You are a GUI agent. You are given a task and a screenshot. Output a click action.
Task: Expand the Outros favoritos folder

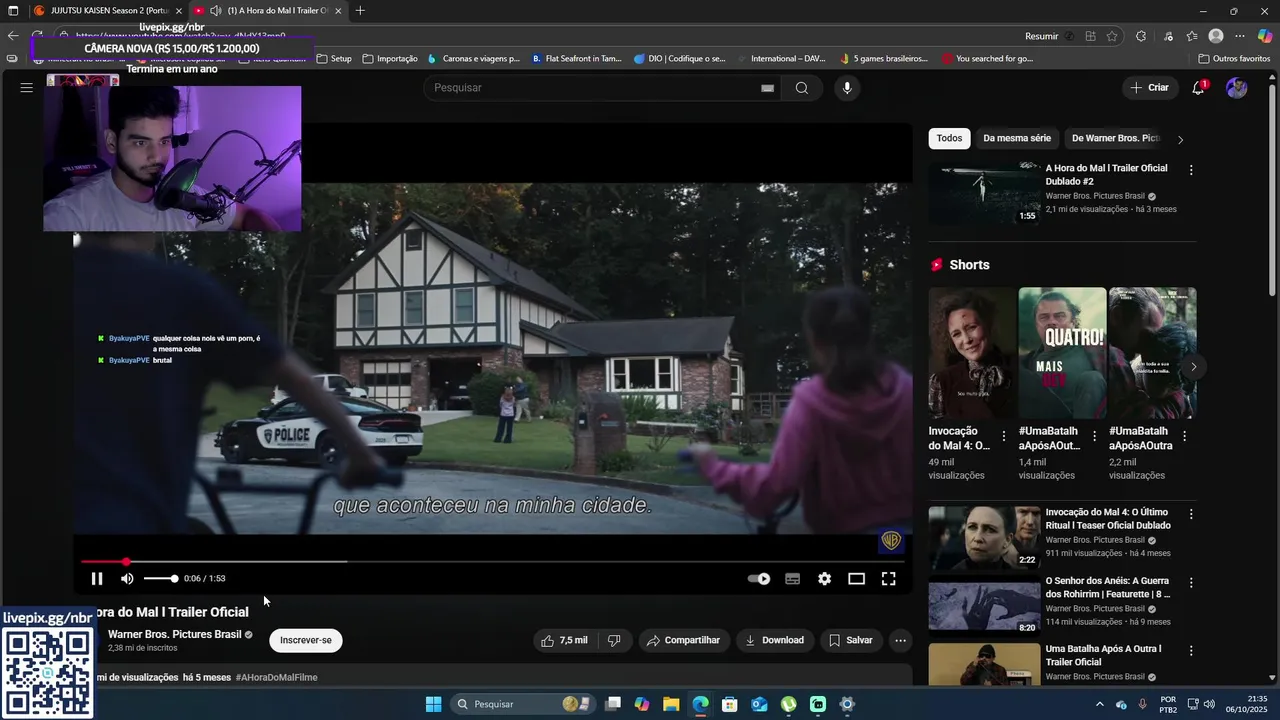[1234, 59]
